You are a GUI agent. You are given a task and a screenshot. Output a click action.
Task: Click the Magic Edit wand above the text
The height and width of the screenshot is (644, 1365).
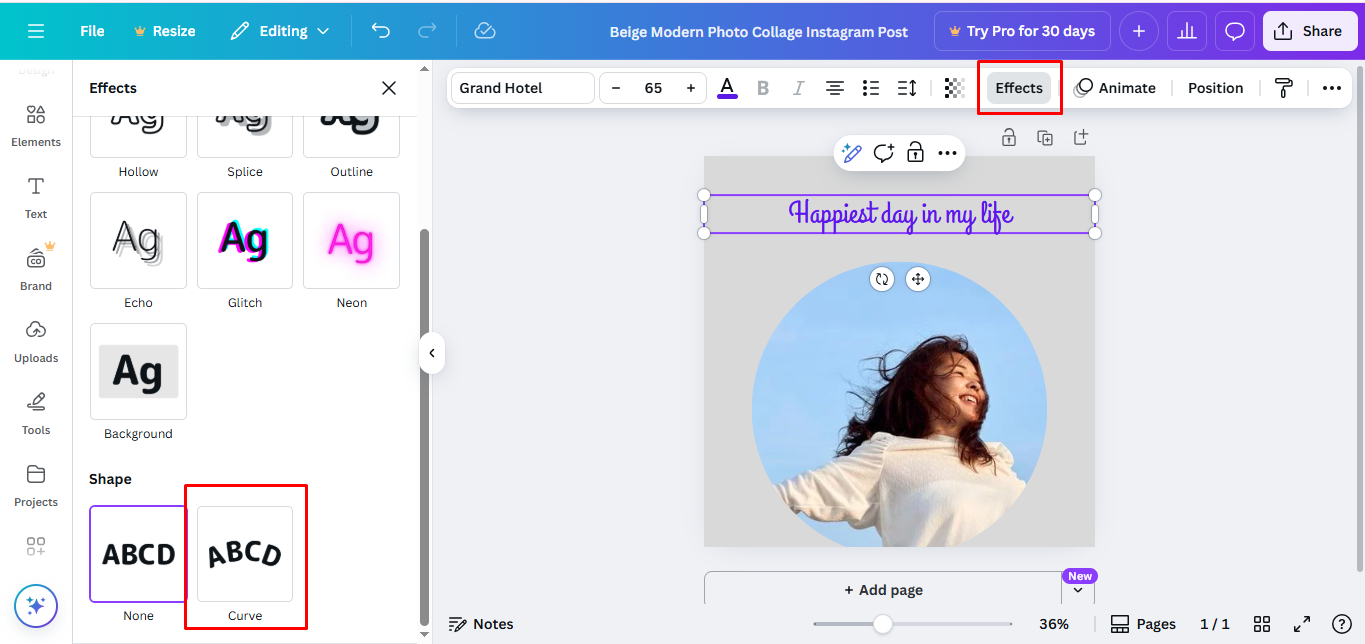(851, 153)
